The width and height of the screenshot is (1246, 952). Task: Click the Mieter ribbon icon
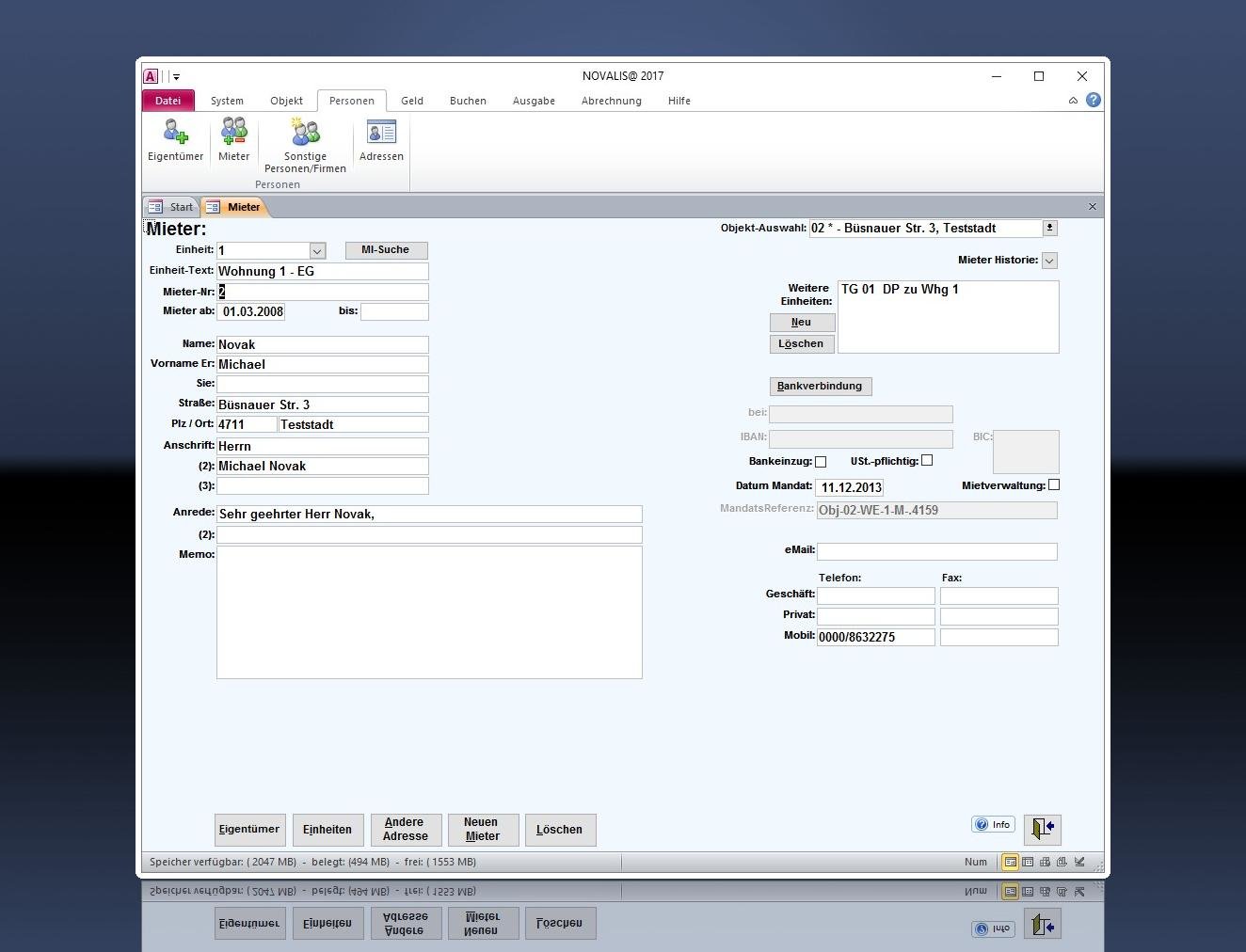pyautogui.click(x=233, y=139)
